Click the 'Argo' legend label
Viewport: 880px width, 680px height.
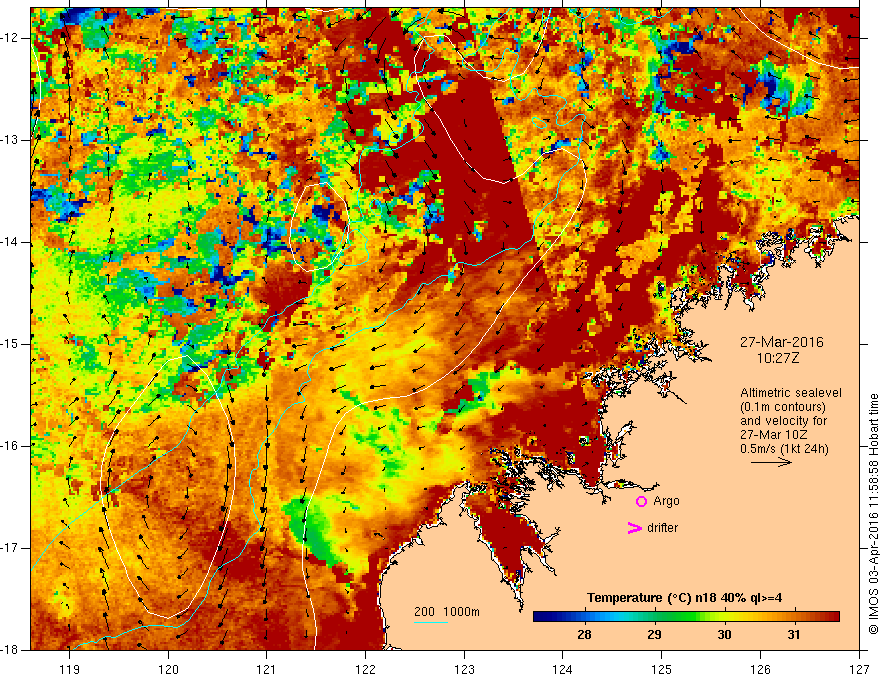coord(666,502)
